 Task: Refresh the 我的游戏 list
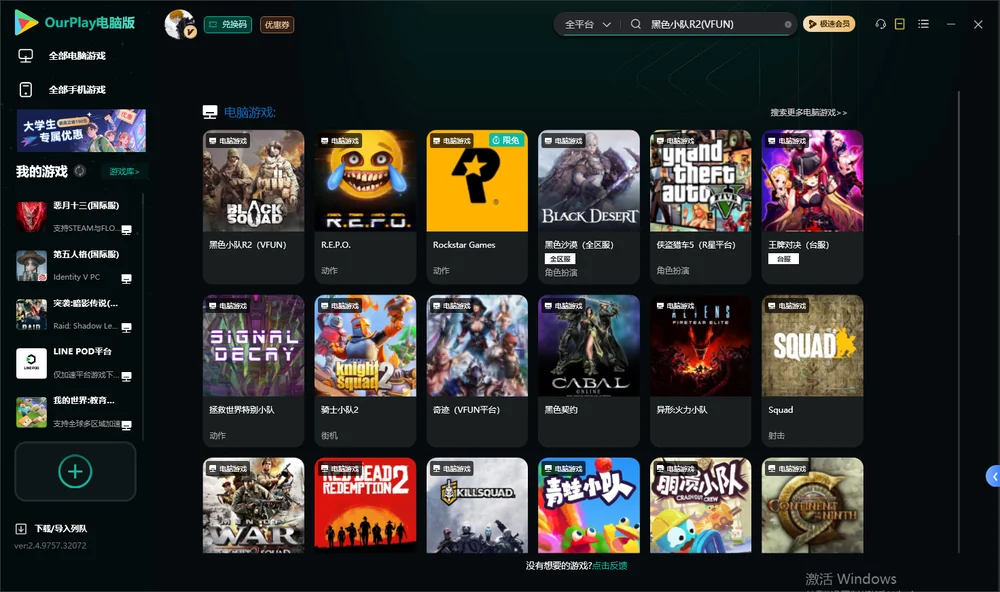coord(80,171)
